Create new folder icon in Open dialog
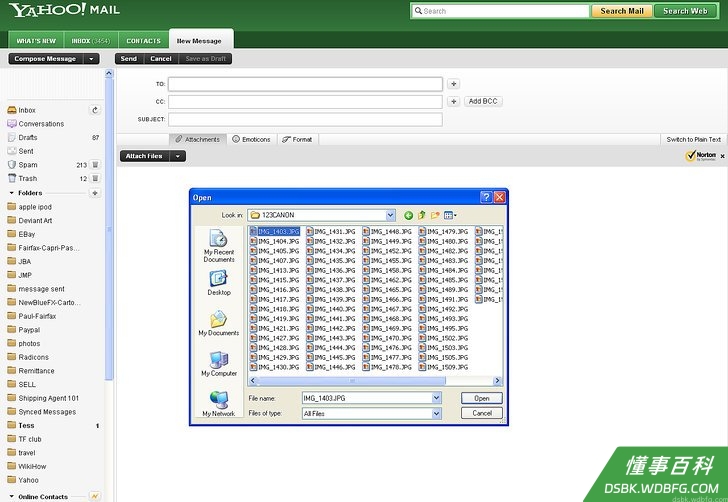Viewport: 728px width, 502px height. (x=435, y=215)
